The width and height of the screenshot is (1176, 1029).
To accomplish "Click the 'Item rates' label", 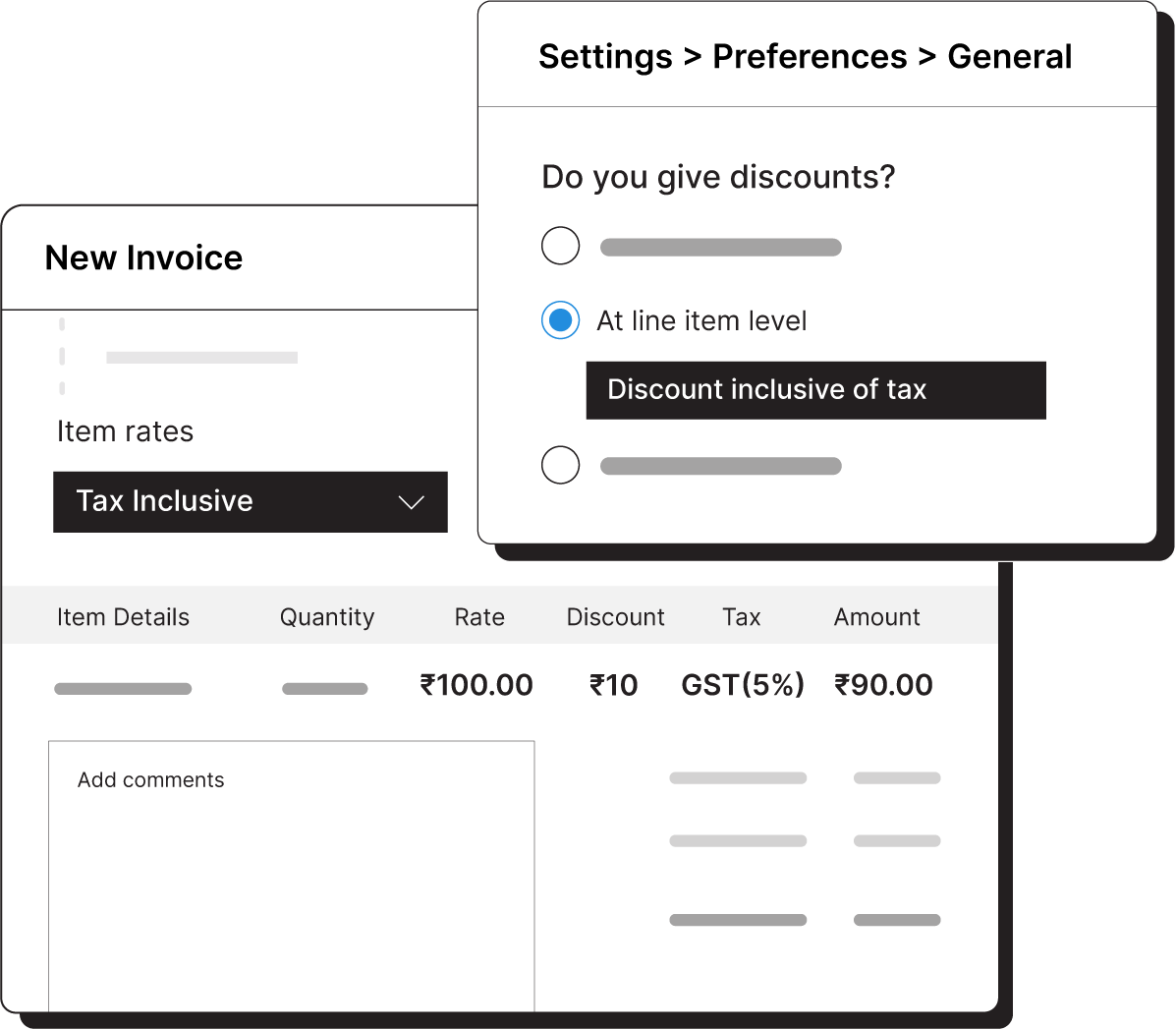I will coord(125,431).
